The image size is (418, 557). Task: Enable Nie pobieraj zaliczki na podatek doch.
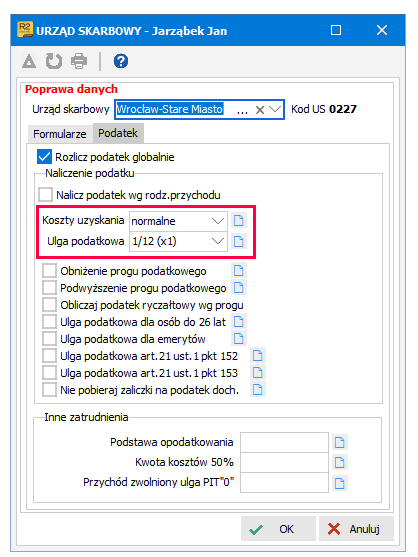[x=49, y=390]
